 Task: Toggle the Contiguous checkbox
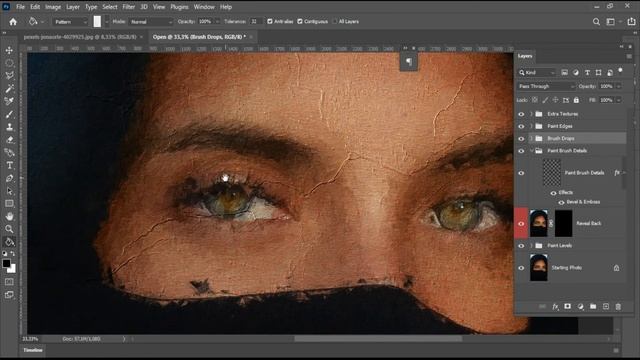tap(300, 22)
